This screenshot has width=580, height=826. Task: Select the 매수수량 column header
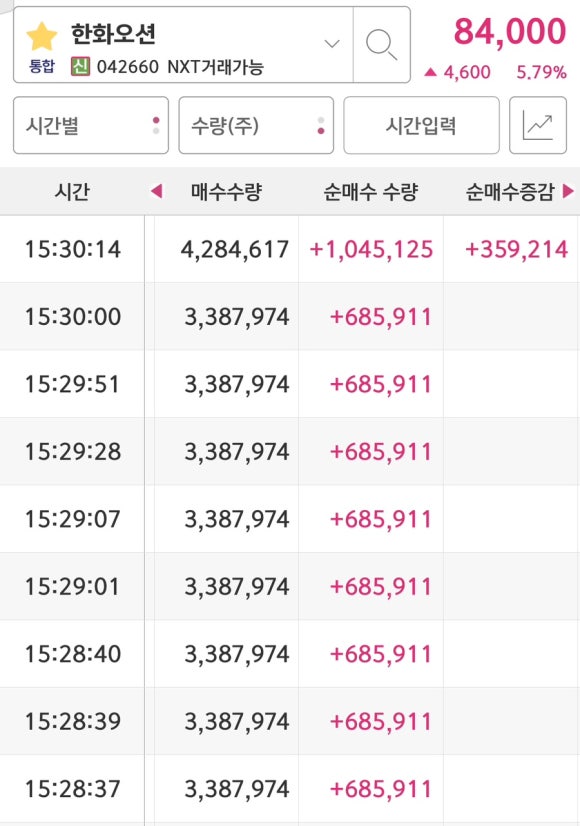(227, 191)
